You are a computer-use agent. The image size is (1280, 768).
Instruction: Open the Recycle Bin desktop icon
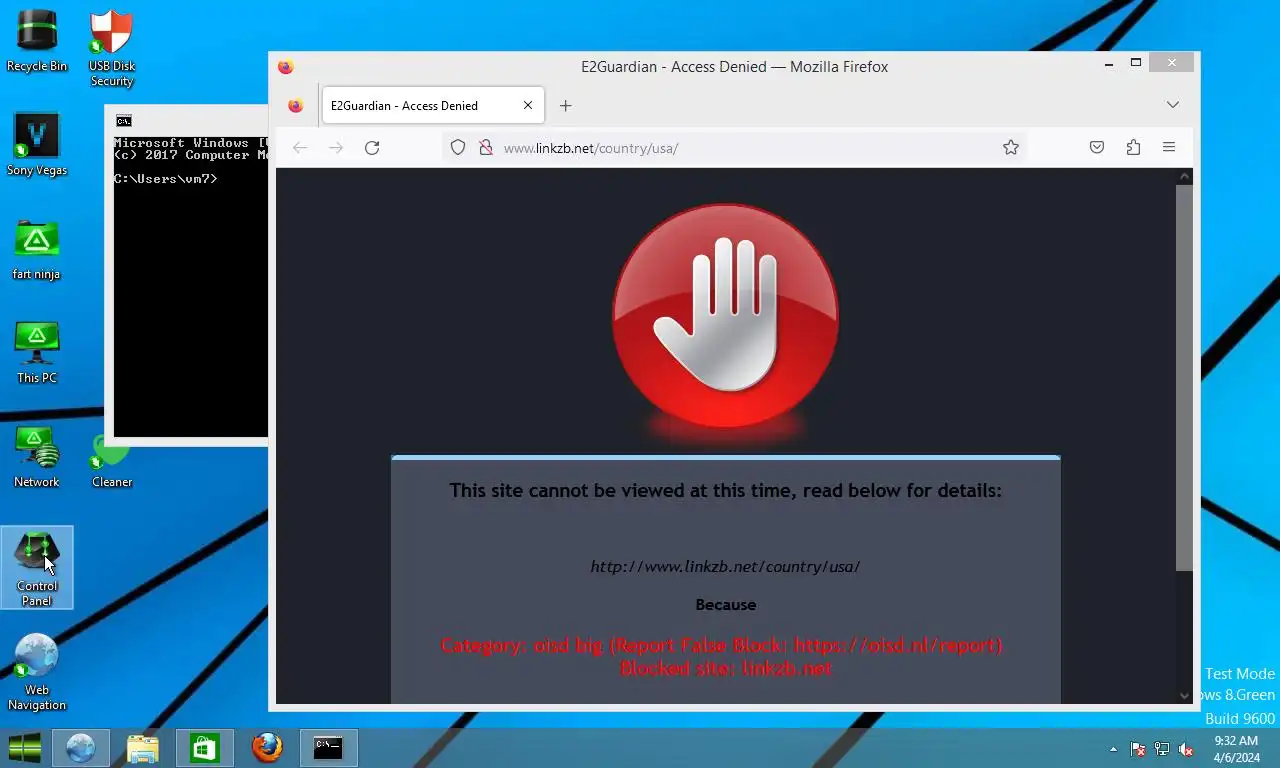37,41
